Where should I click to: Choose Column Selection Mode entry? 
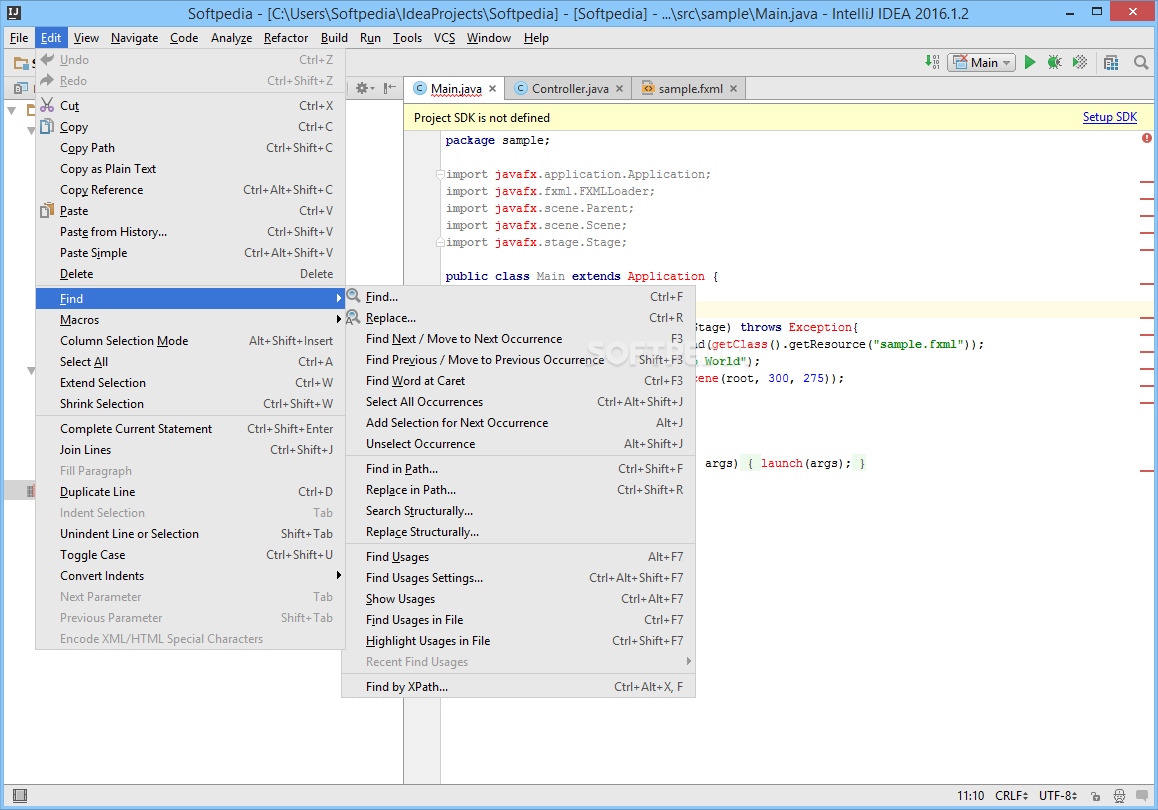pos(191,340)
